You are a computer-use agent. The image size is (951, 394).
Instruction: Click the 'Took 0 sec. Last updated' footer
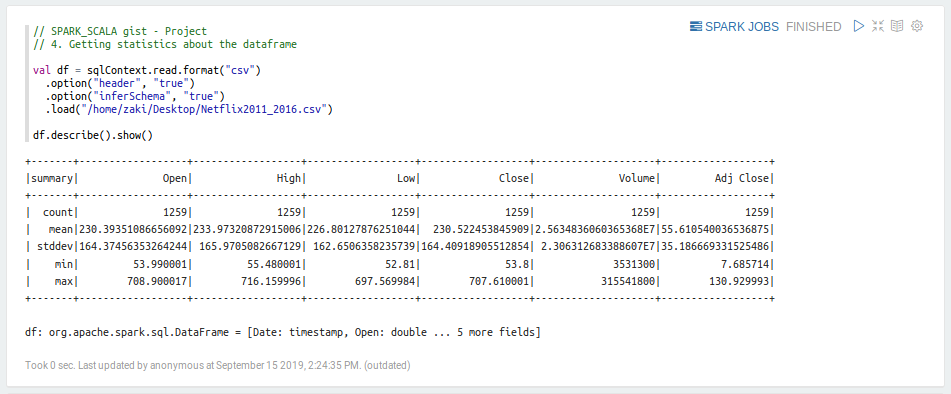point(218,366)
